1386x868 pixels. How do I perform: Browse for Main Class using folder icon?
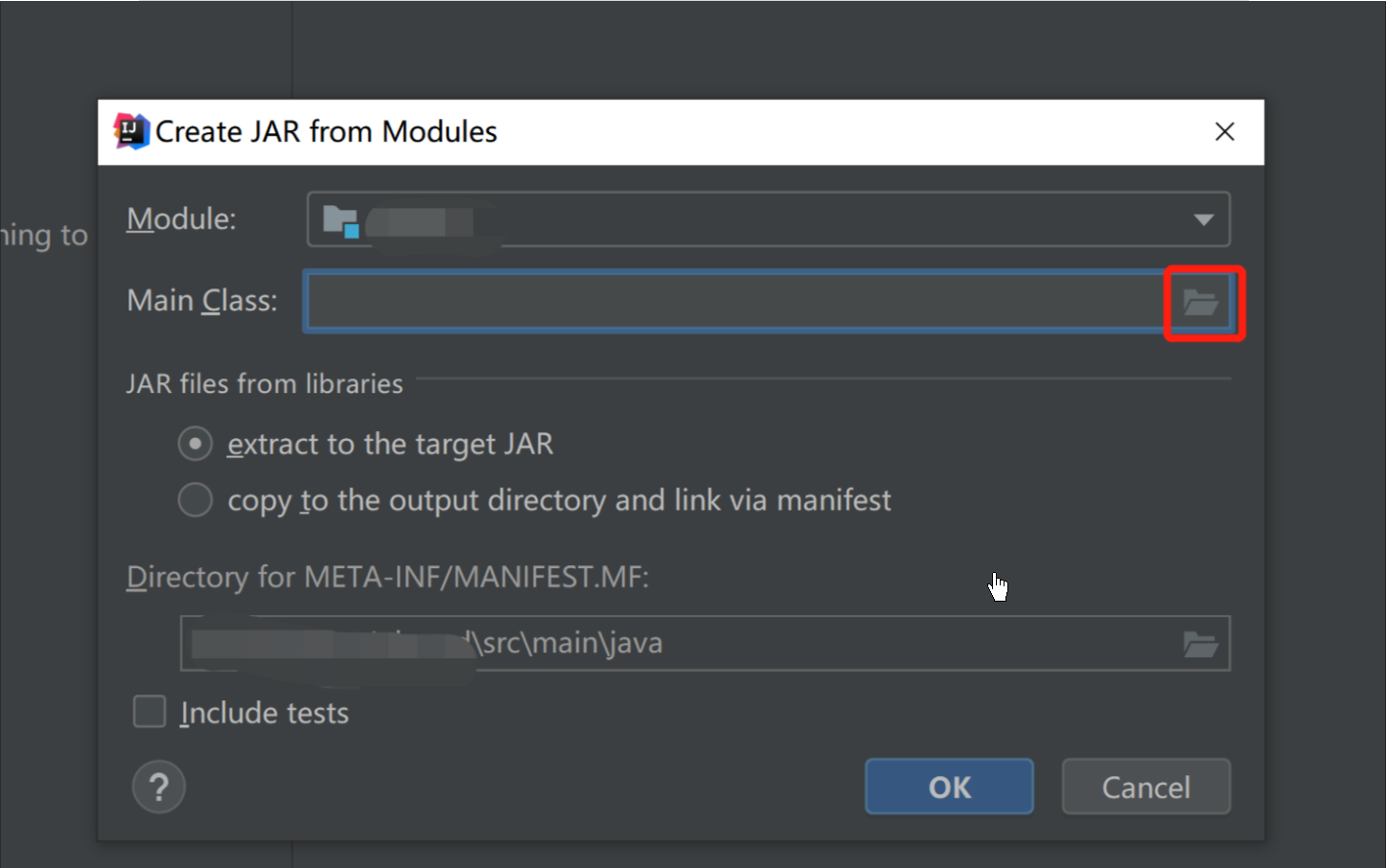pos(1200,303)
